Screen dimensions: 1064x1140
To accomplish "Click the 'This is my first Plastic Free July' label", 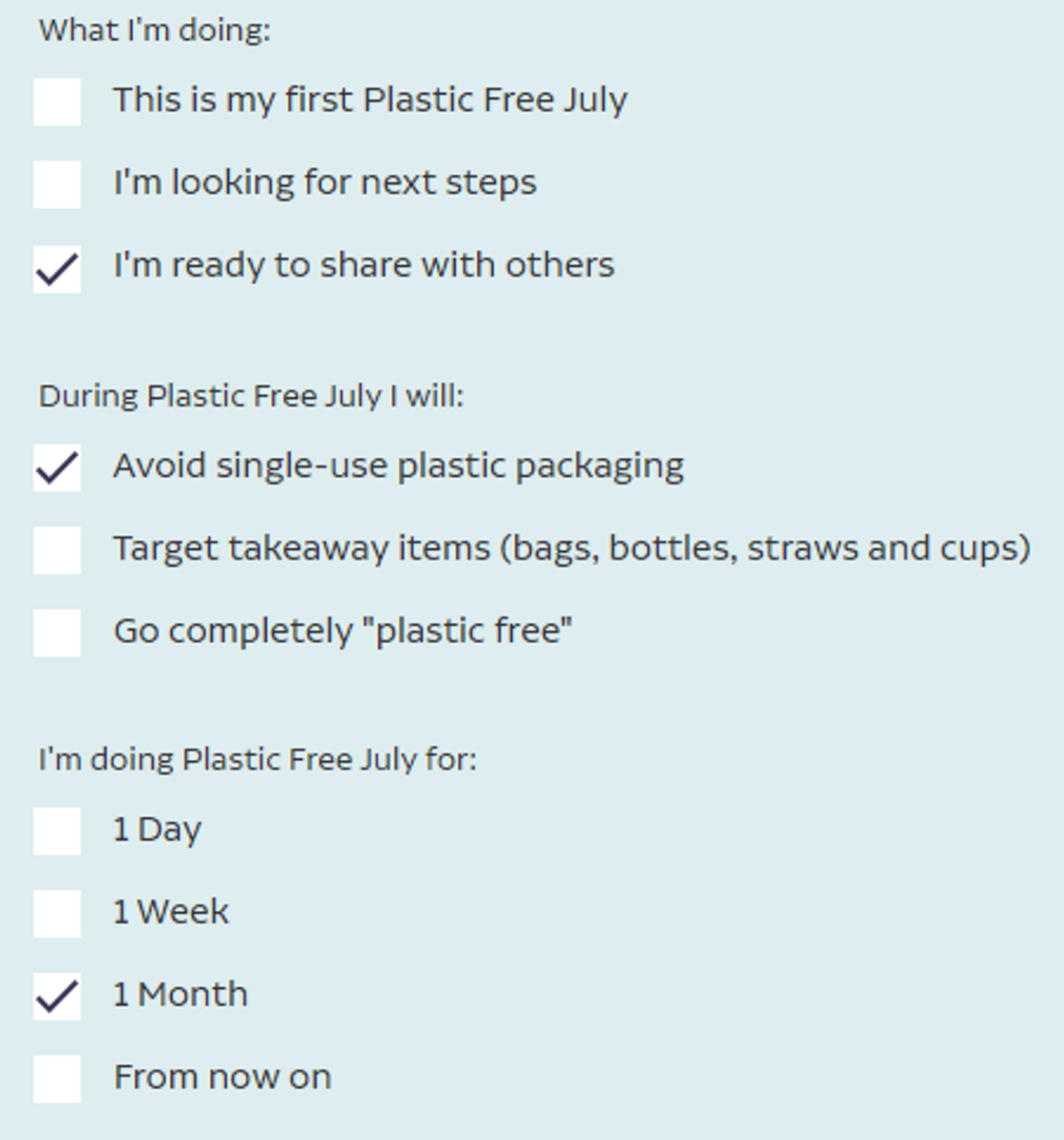I will (370, 101).
